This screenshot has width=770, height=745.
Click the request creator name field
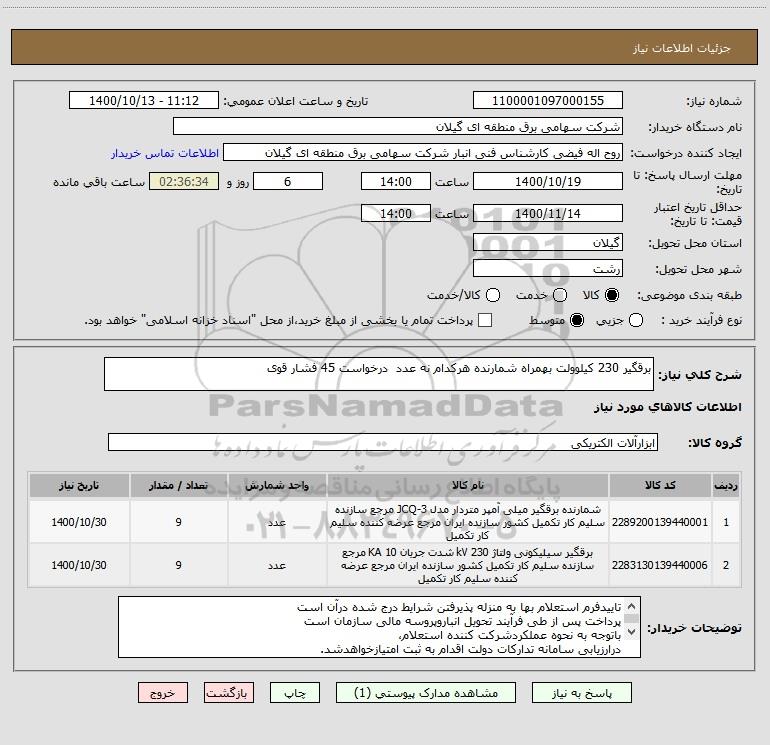[x=423, y=153]
